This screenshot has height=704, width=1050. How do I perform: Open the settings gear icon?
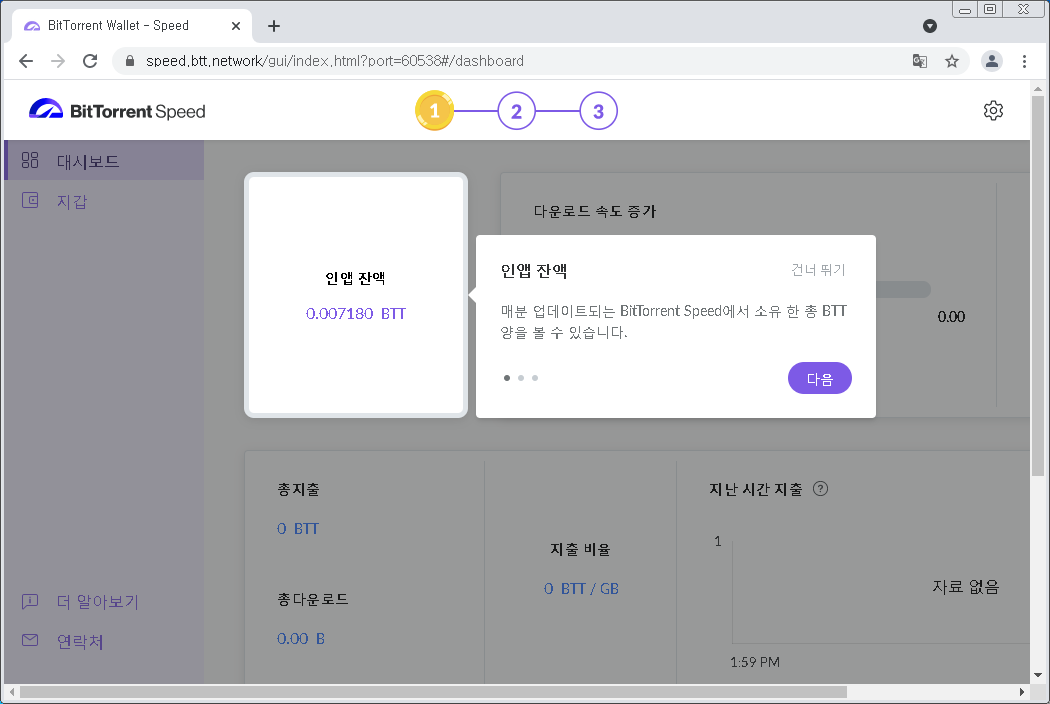[993, 111]
